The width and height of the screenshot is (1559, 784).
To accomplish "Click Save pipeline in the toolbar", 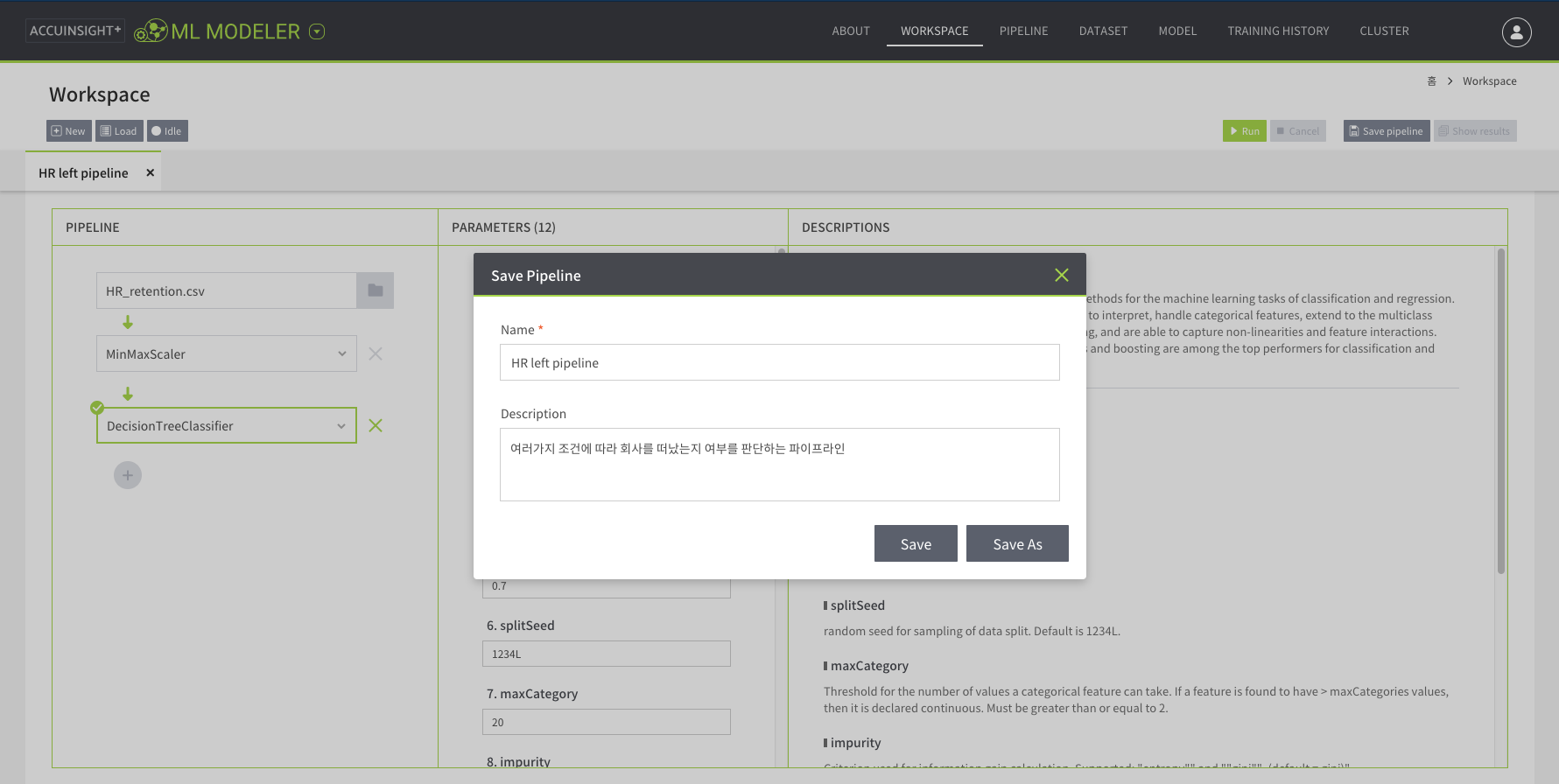I will [1387, 131].
